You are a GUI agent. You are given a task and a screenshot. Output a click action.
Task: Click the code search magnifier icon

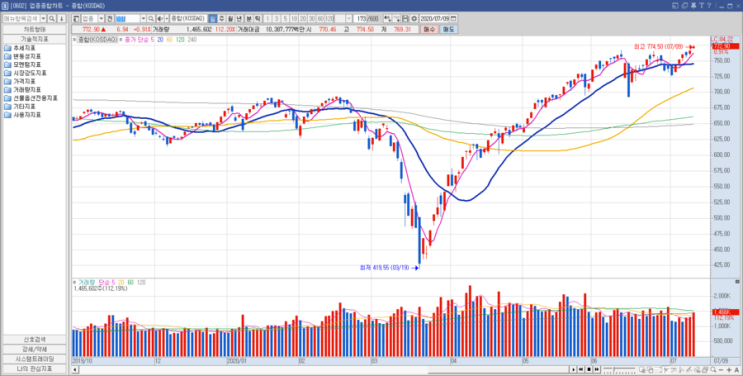point(151,18)
